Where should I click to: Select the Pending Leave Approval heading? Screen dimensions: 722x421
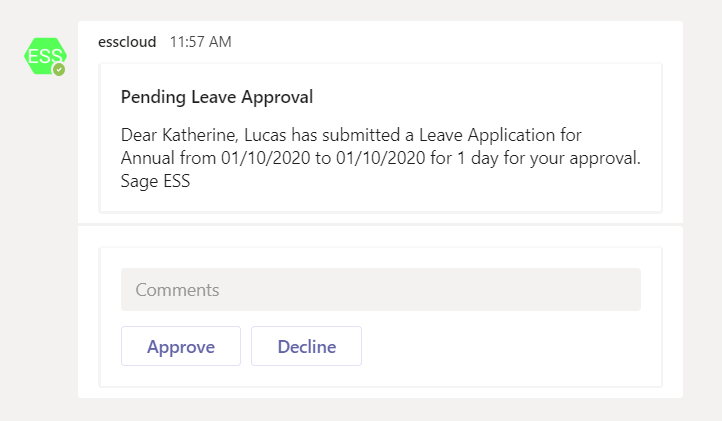coord(217,97)
